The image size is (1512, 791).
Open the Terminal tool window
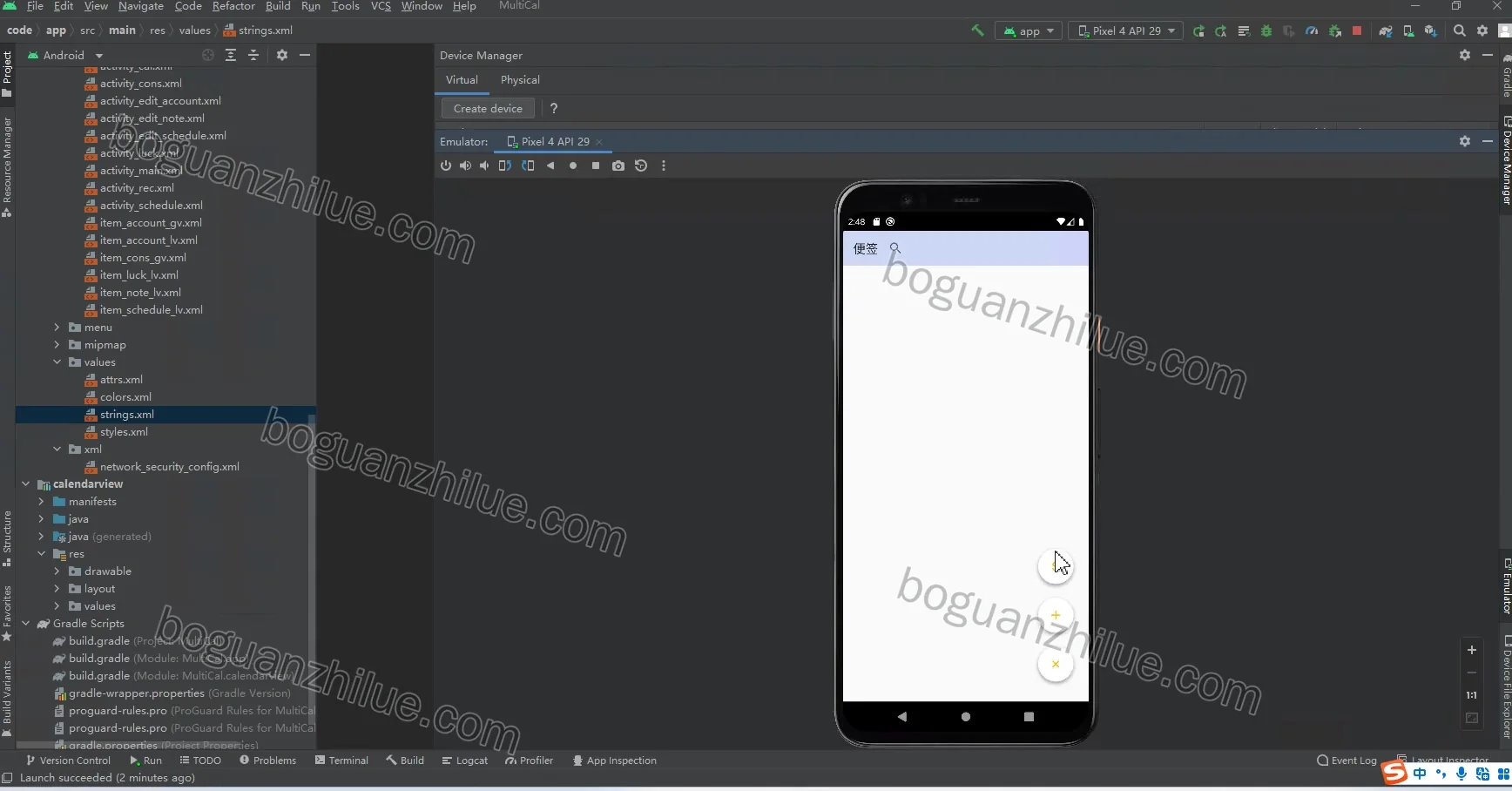(x=341, y=761)
